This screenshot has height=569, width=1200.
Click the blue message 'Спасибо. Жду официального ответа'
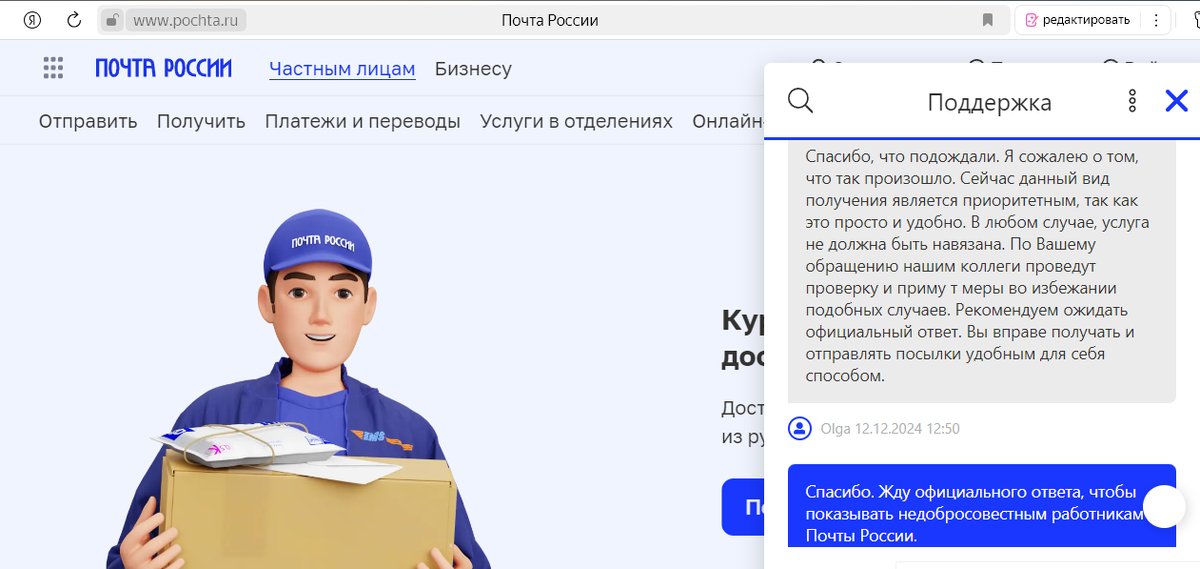pos(982,506)
